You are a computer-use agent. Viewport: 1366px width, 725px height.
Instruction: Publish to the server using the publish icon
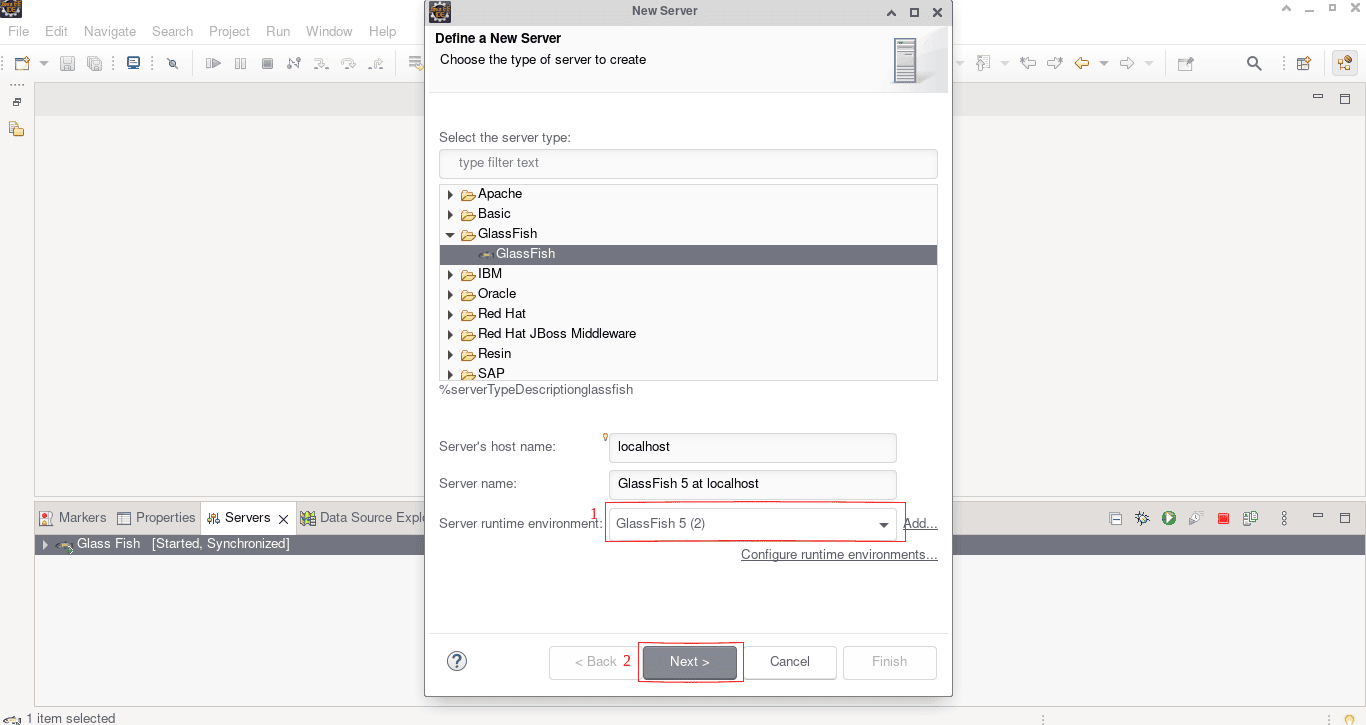[x=1250, y=517]
